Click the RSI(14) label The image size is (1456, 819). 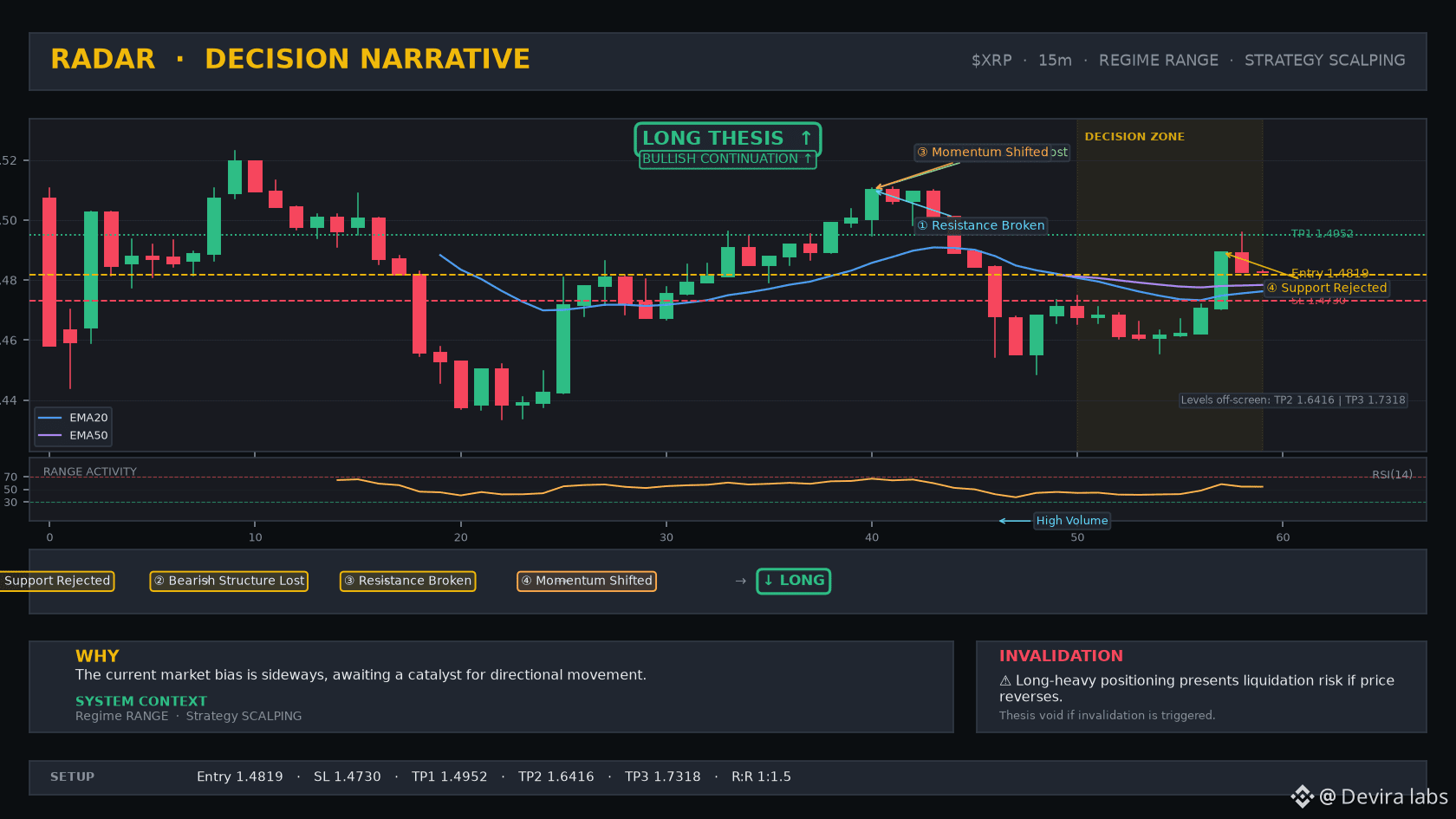(1392, 475)
